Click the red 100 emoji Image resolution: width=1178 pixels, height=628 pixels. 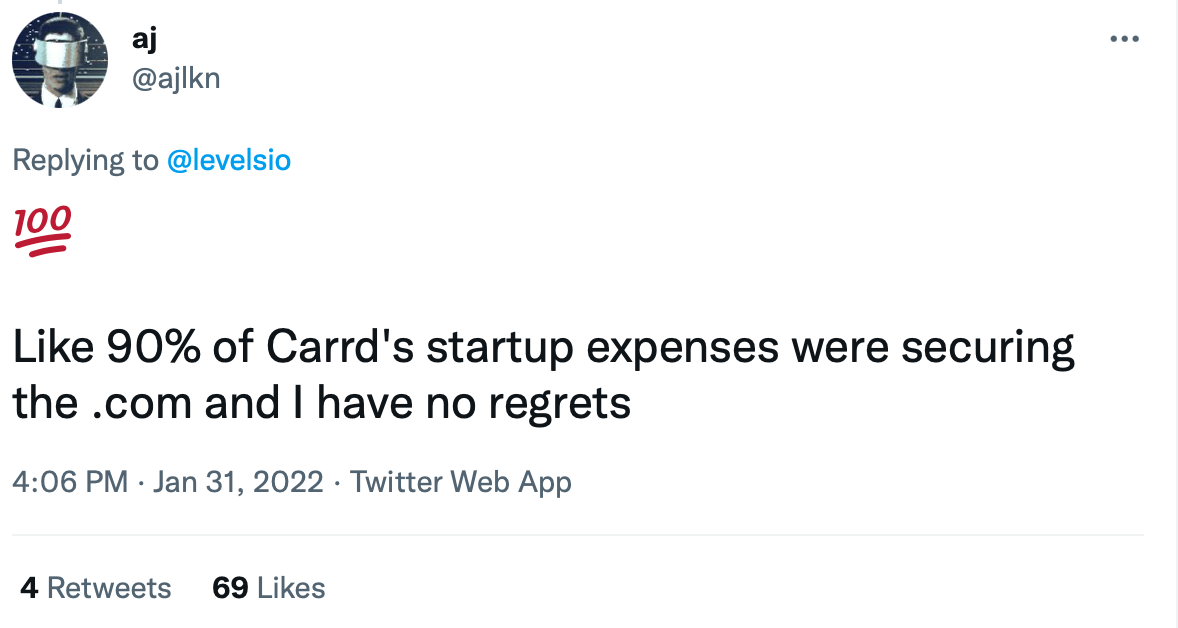[42, 231]
